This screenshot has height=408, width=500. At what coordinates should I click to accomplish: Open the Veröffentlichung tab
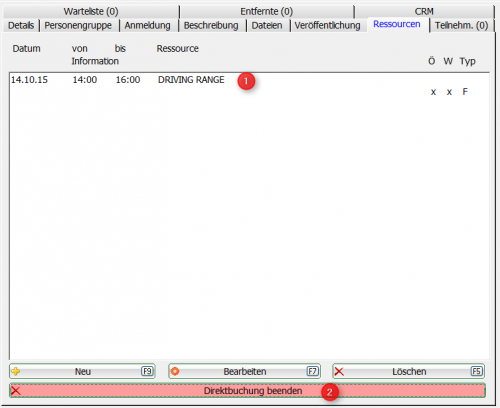[327, 25]
